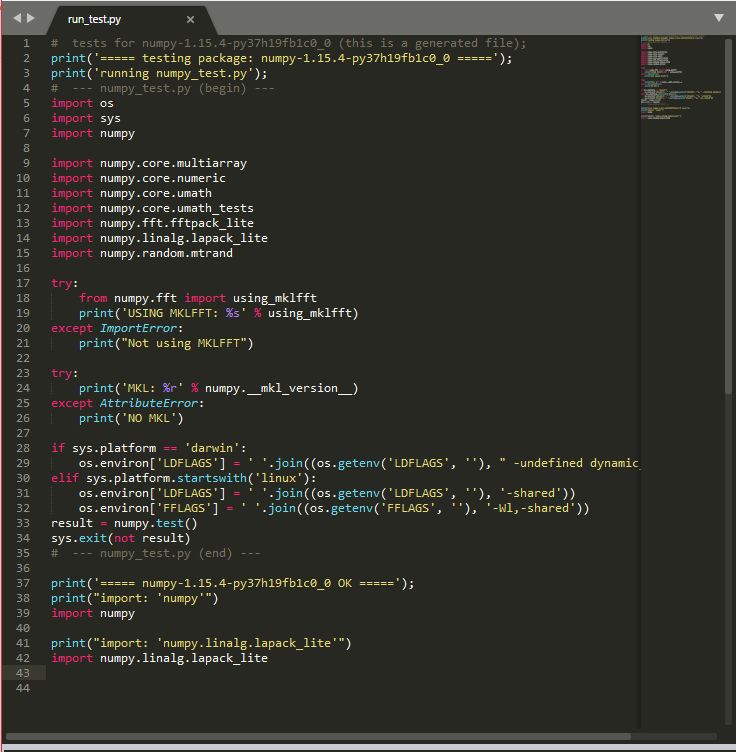The image size is (736, 752).
Task: Click line number 17 in gutter
Action: [x=23, y=283]
